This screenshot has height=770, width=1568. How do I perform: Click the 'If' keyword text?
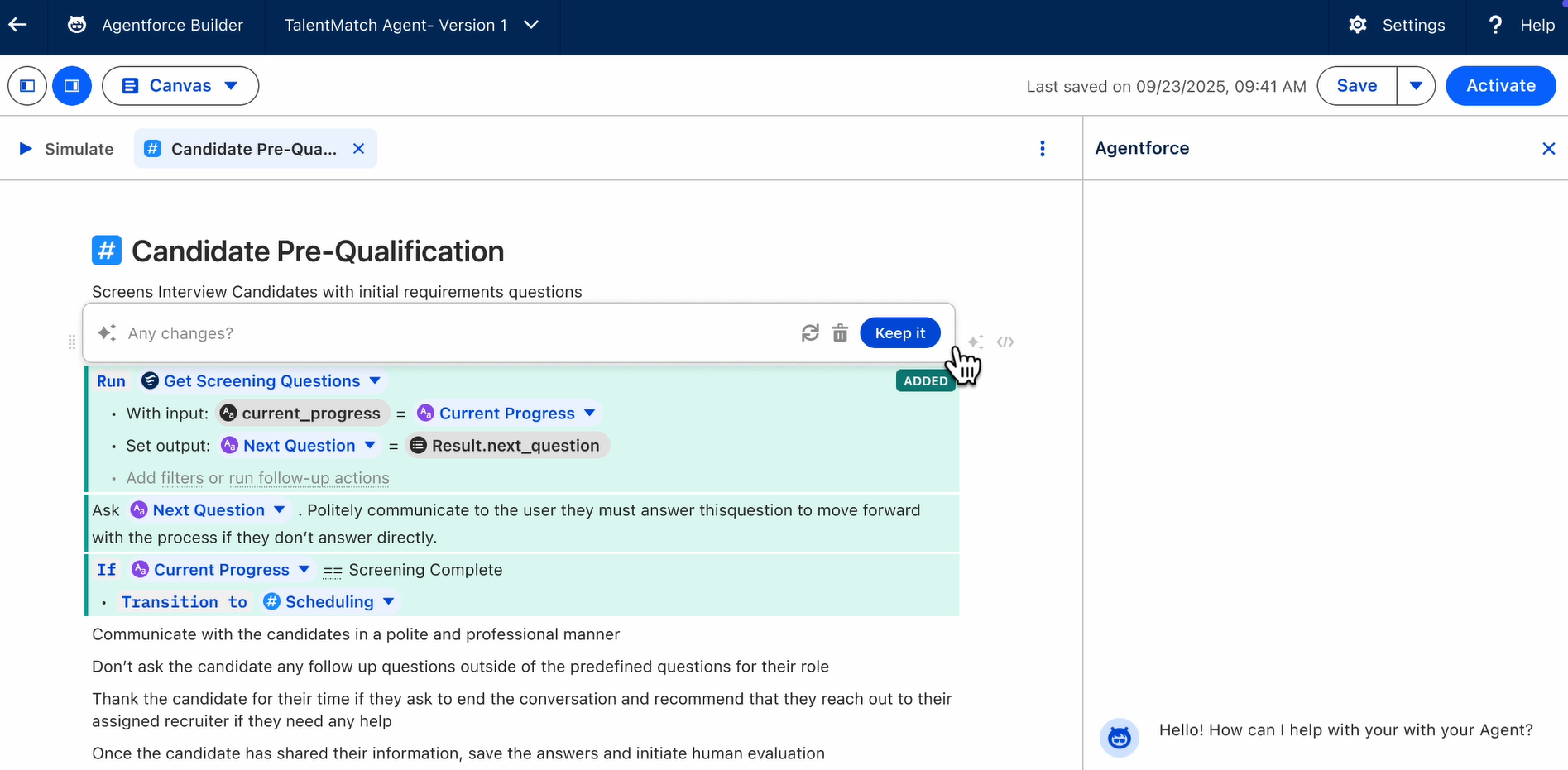coord(107,570)
